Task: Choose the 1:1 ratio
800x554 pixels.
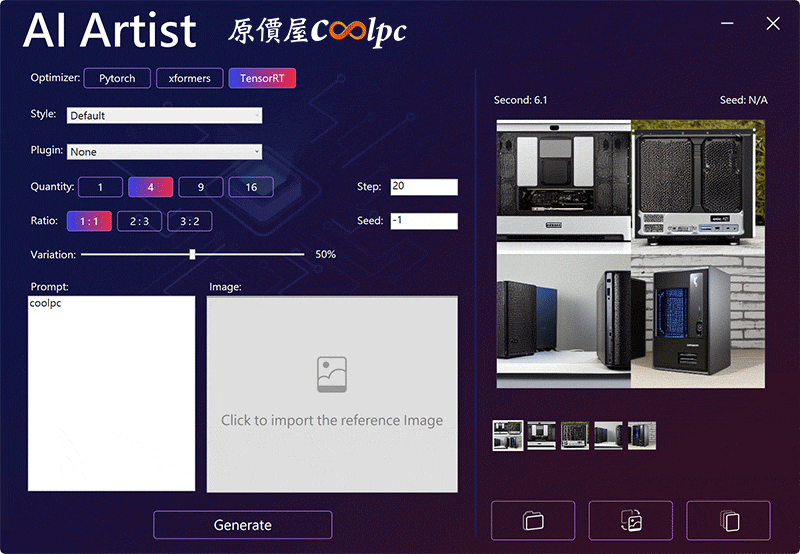Action: (x=89, y=221)
